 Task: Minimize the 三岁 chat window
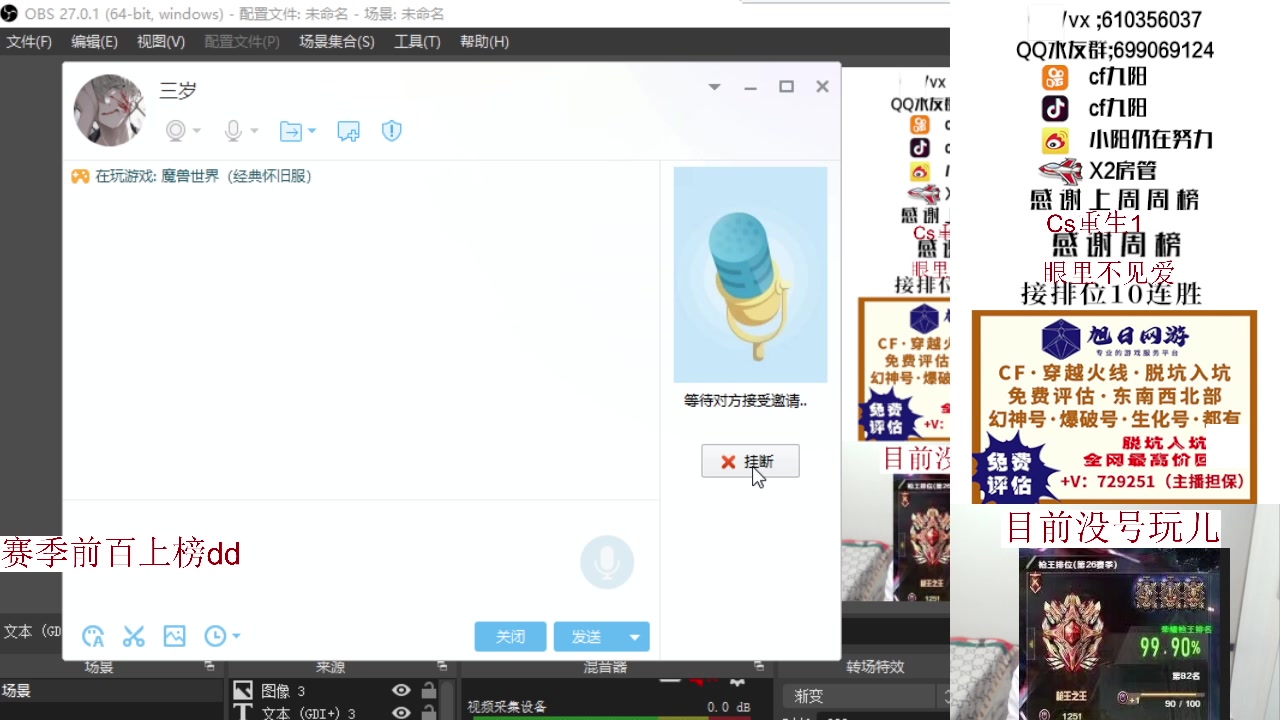click(750, 88)
